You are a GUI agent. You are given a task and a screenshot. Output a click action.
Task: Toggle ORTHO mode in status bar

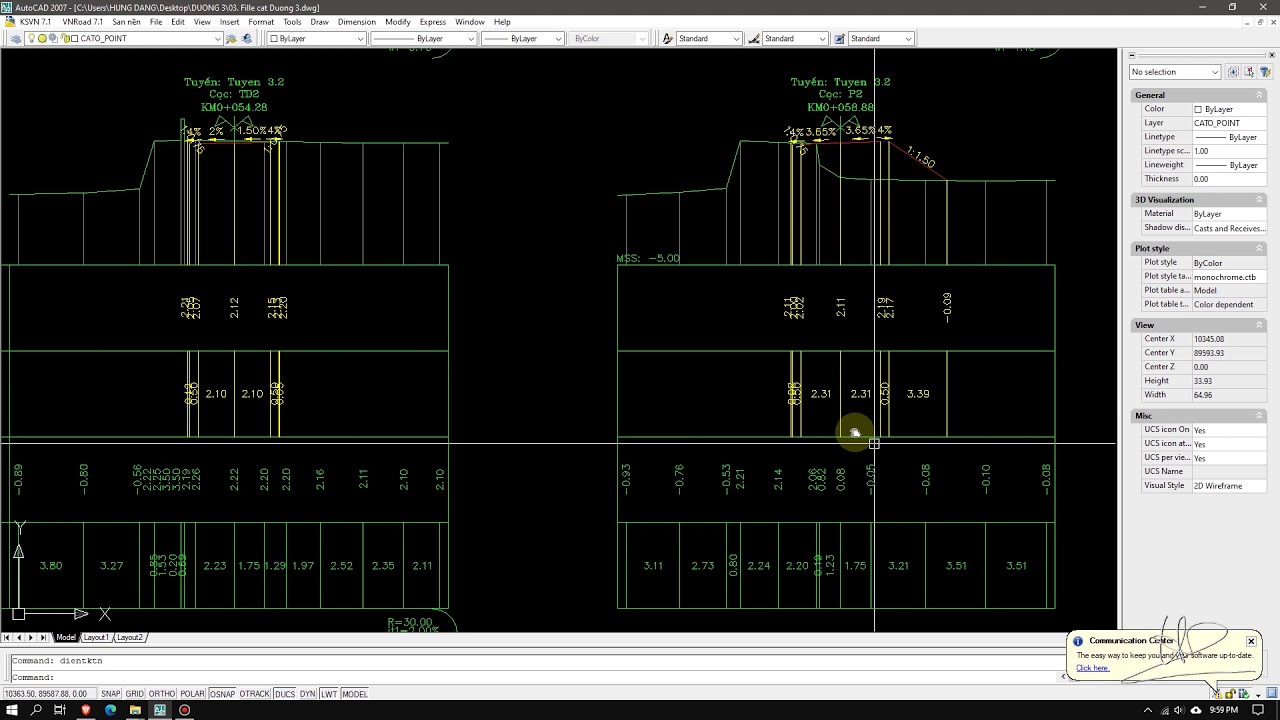162,694
